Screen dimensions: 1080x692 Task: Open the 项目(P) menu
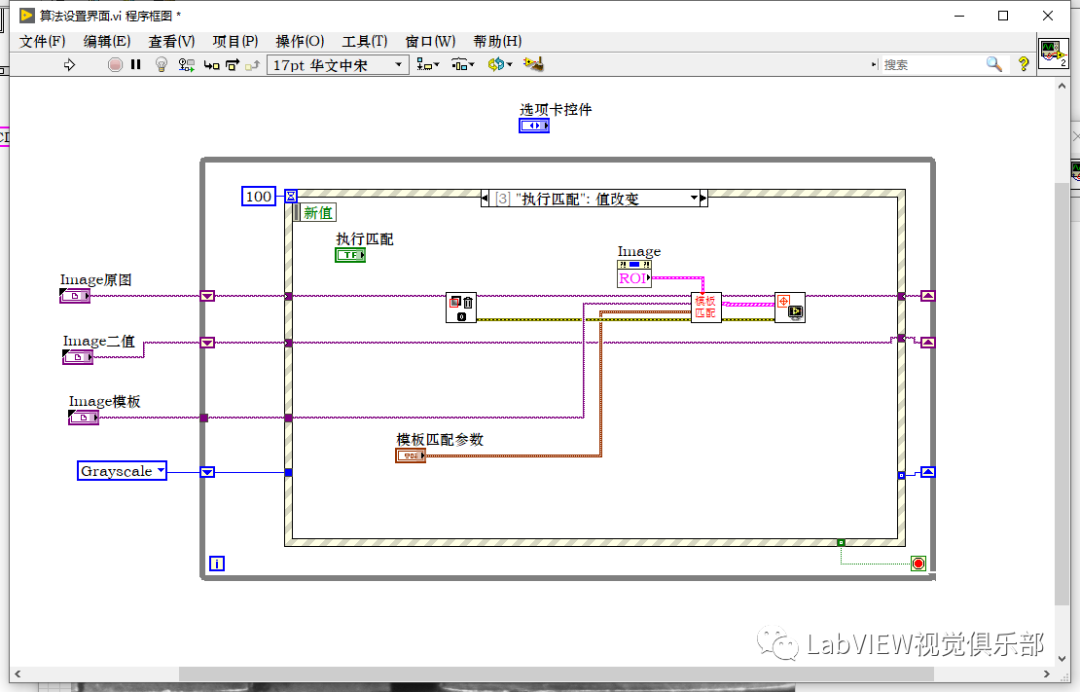pos(235,41)
